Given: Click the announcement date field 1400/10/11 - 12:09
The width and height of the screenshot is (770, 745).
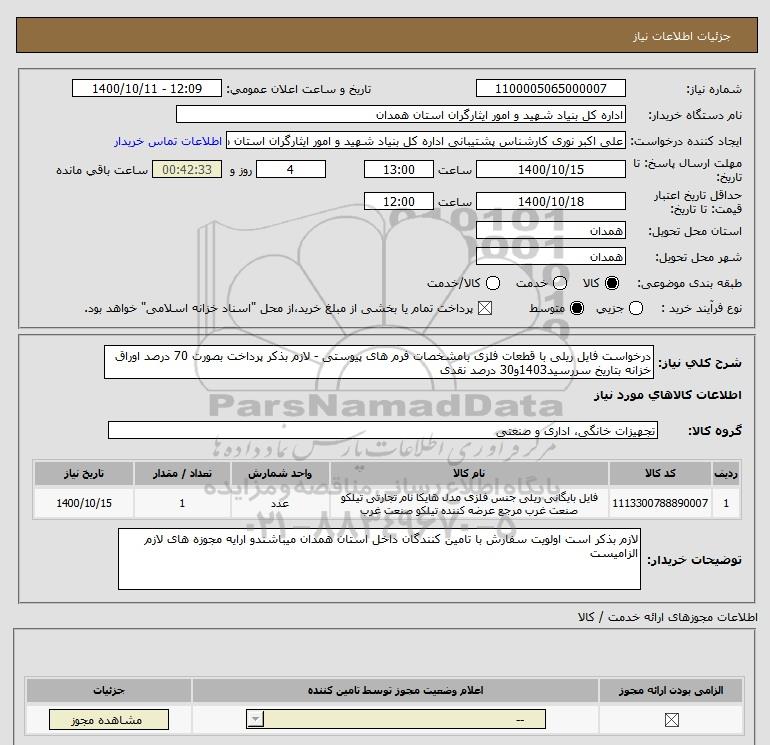Looking at the screenshot, I should tap(147, 88).
